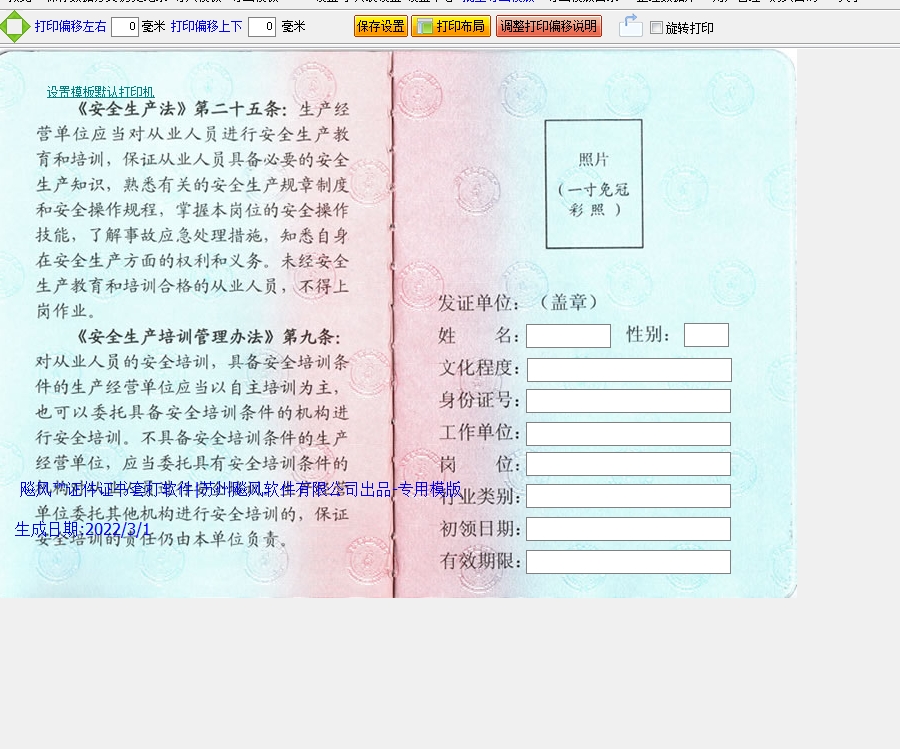This screenshot has height=749, width=900.
Task: Select the 生成日期 2022/3/1 text label
Action: pyautogui.click(x=83, y=529)
